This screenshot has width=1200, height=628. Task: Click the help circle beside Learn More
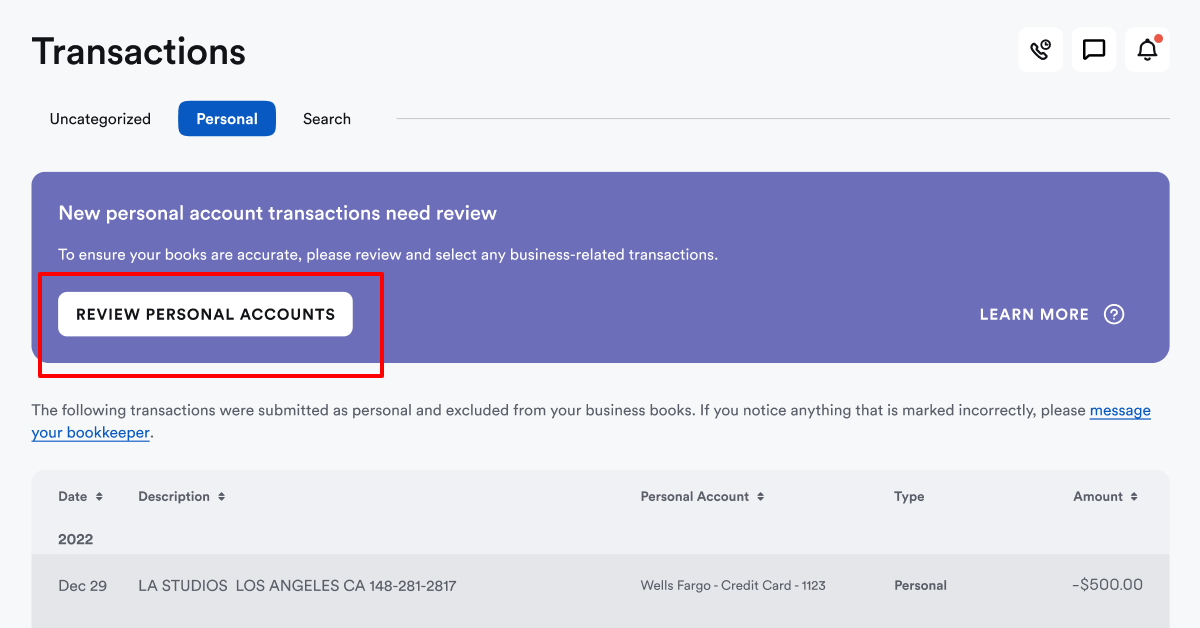1114,314
